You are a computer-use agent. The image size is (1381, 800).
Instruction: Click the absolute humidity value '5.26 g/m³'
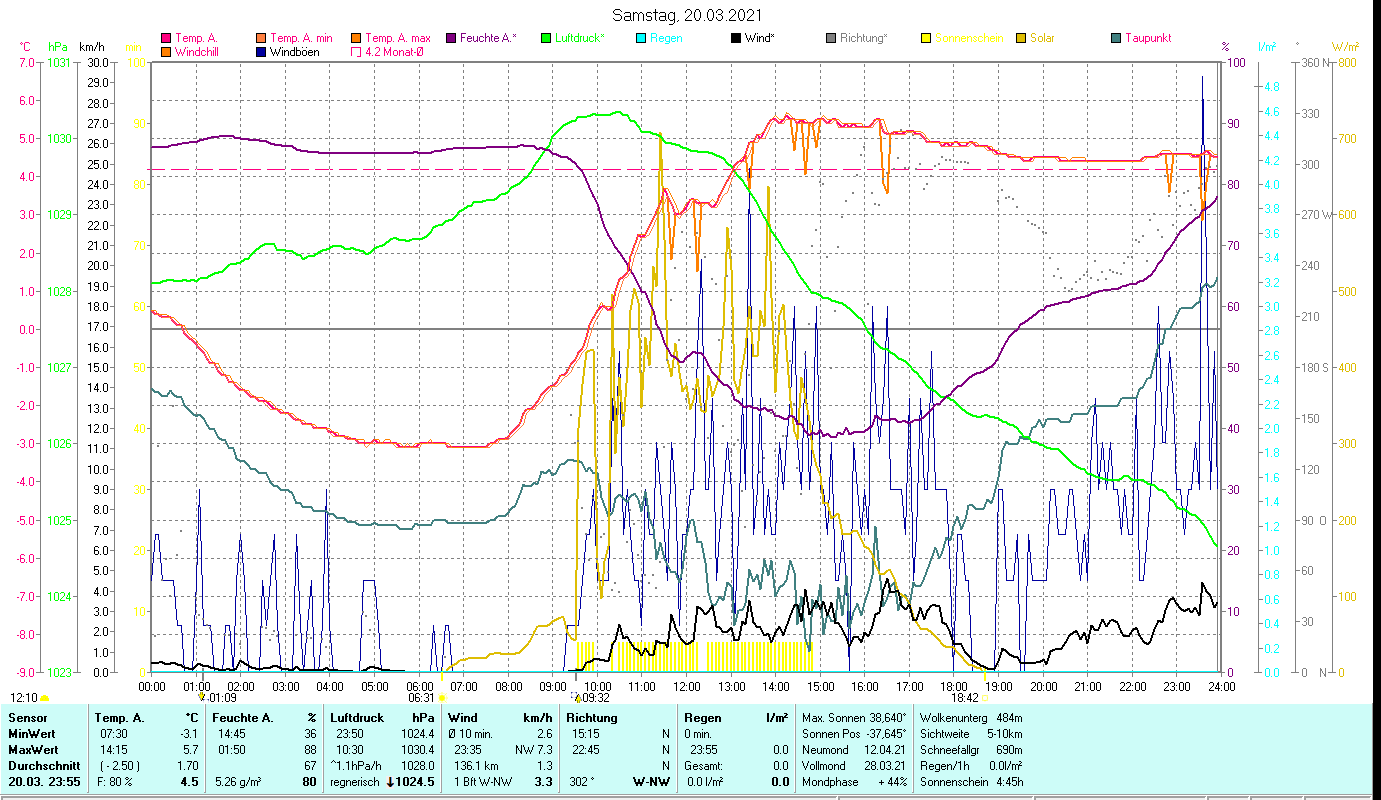click(238, 782)
